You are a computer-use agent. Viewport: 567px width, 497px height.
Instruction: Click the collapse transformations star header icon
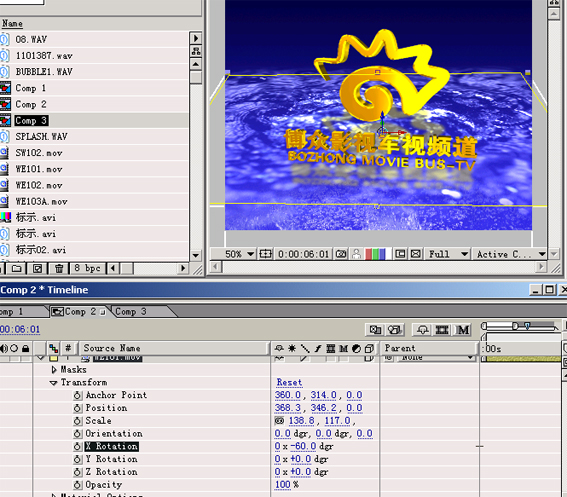pyautogui.click(x=292, y=348)
